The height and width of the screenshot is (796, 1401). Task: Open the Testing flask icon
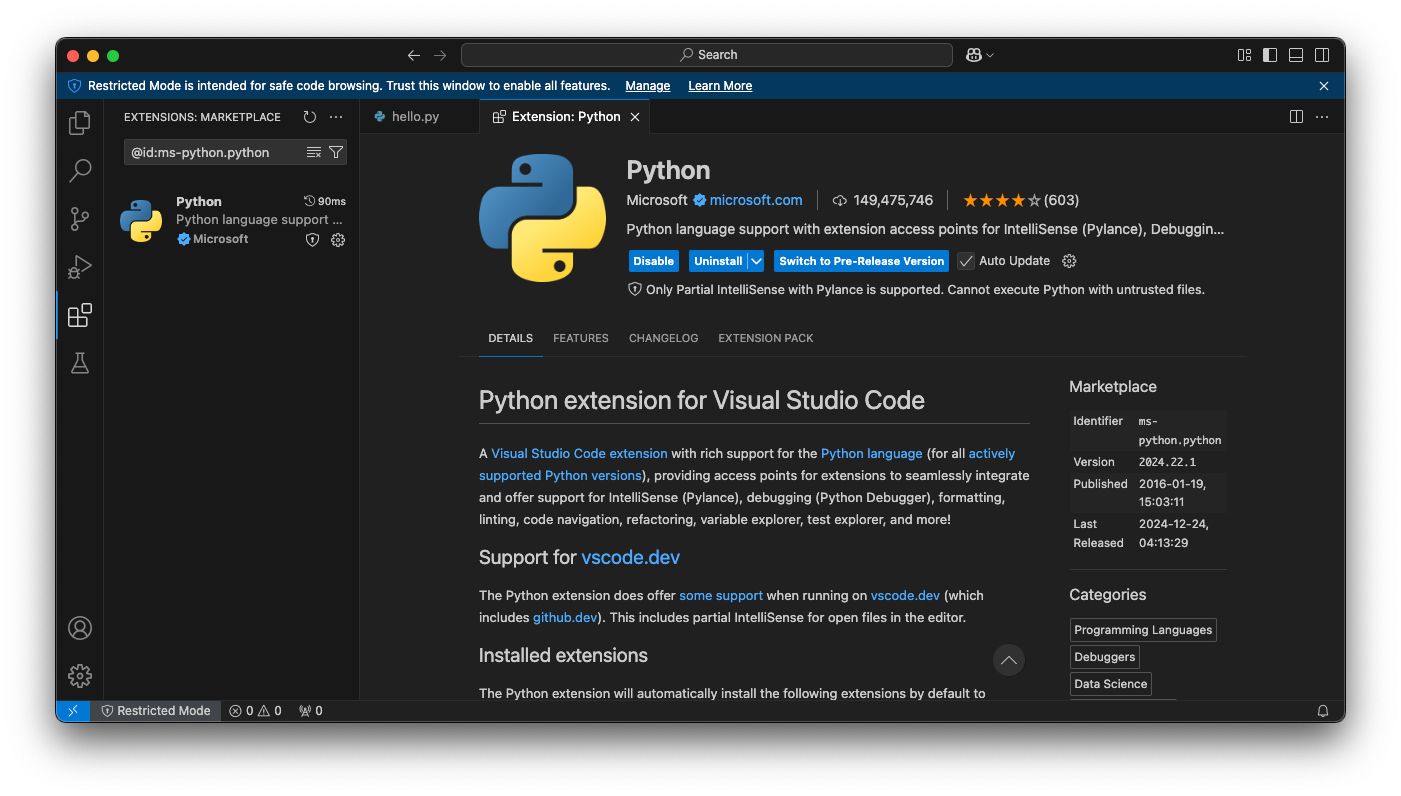80,363
